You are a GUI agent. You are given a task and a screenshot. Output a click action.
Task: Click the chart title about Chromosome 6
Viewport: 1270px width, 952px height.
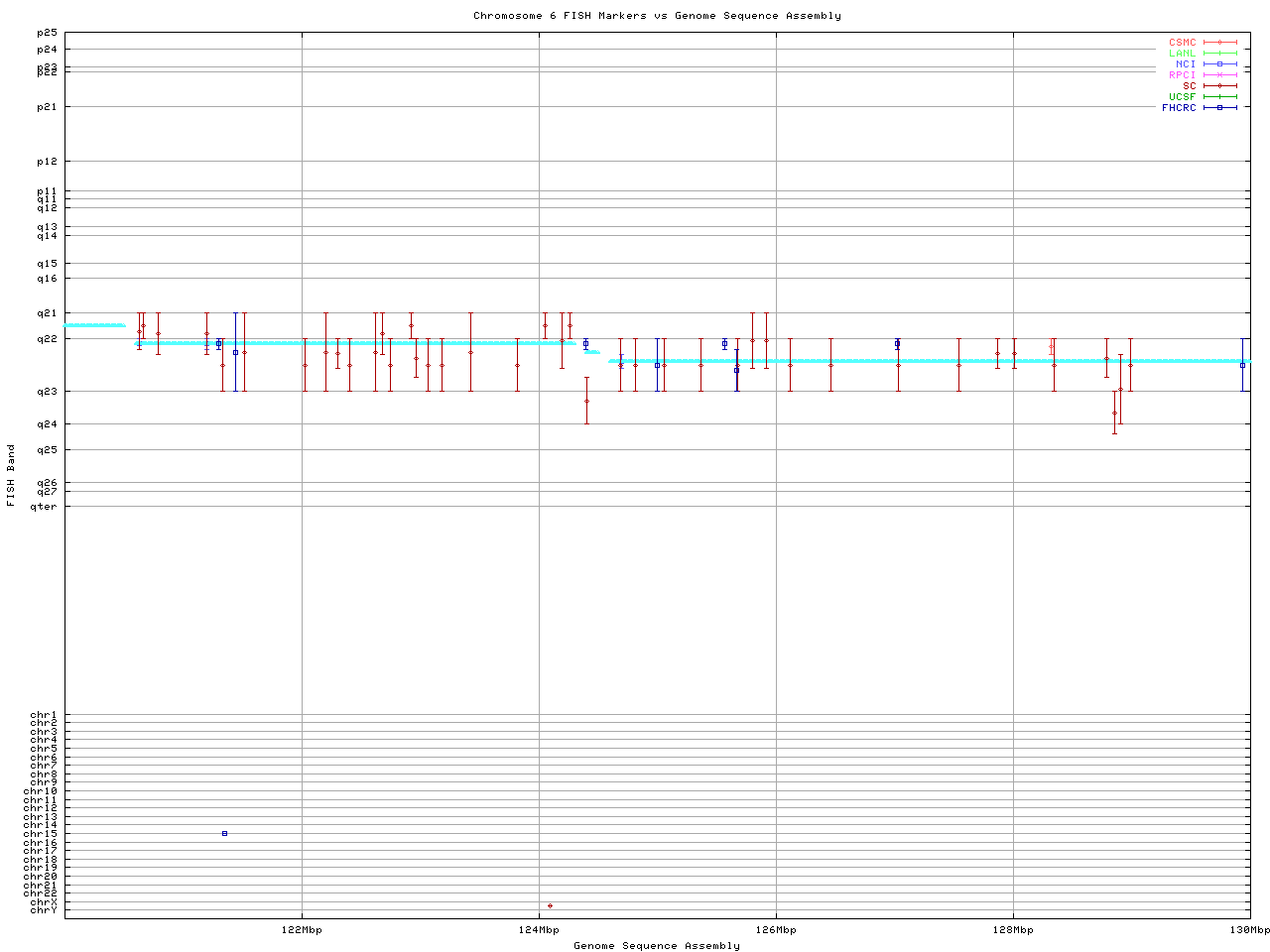click(x=657, y=16)
